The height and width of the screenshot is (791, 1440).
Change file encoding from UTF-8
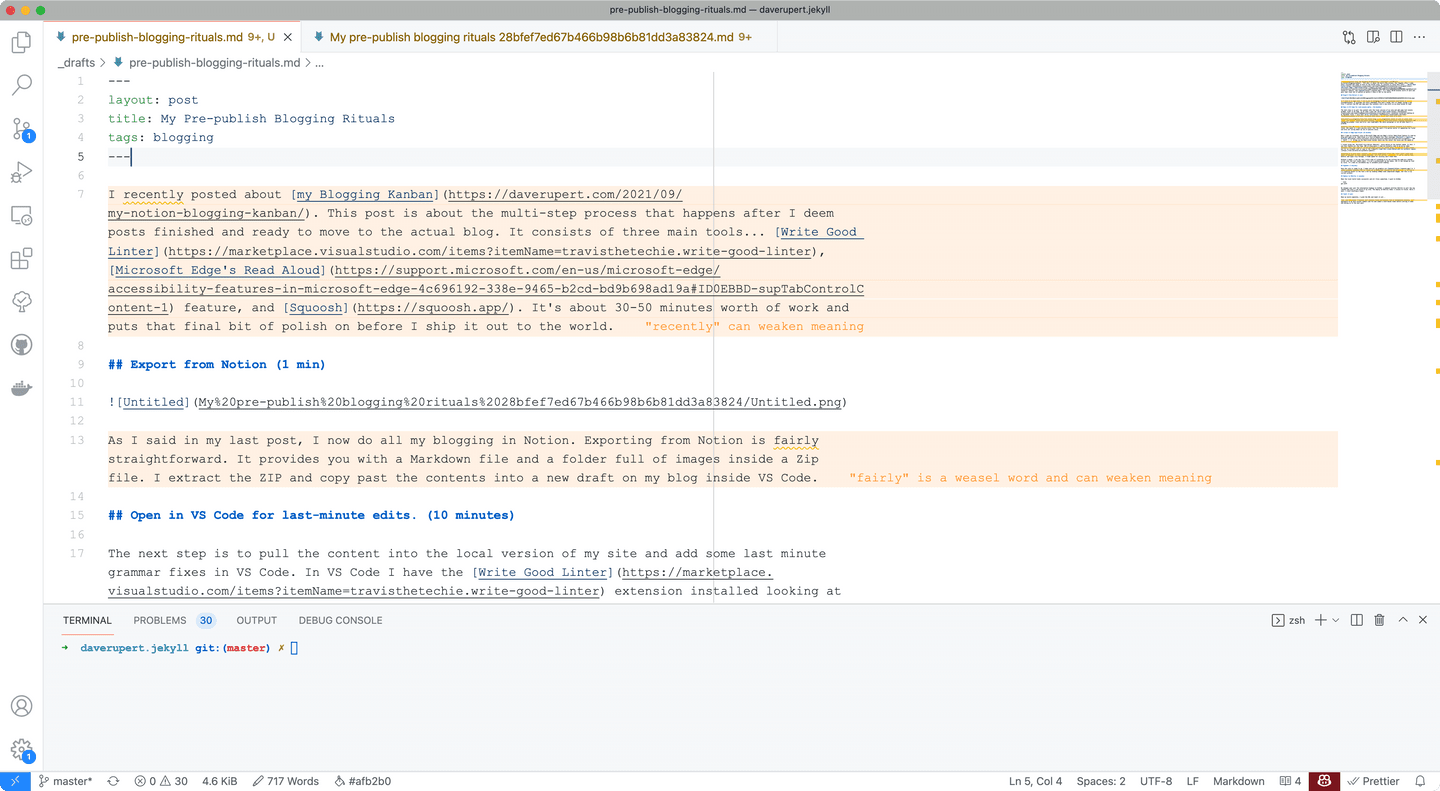1156,781
